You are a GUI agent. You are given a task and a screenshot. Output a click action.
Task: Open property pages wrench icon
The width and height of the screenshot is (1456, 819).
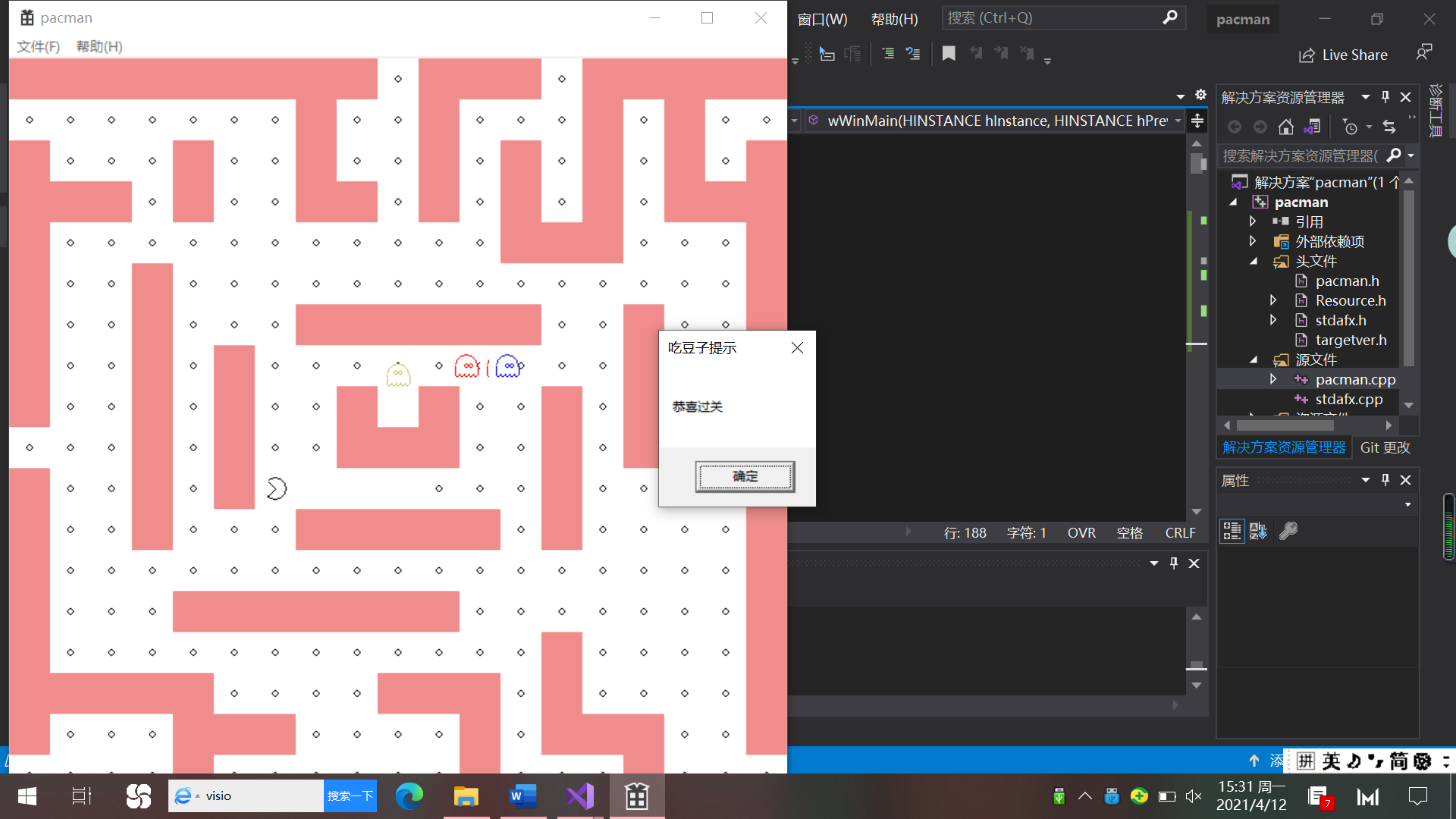[1288, 532]
